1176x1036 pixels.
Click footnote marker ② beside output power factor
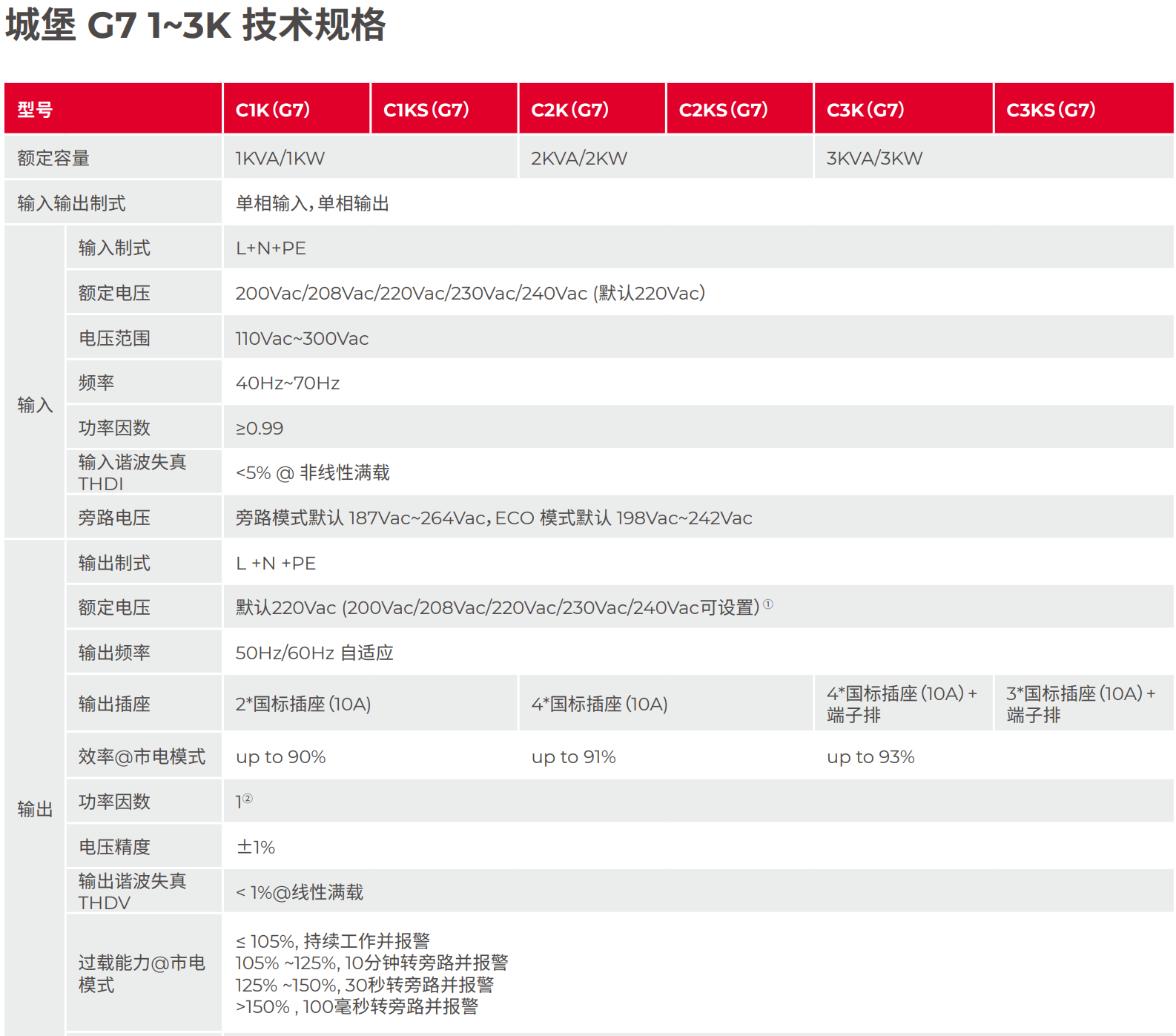click(x=248, y=799)
